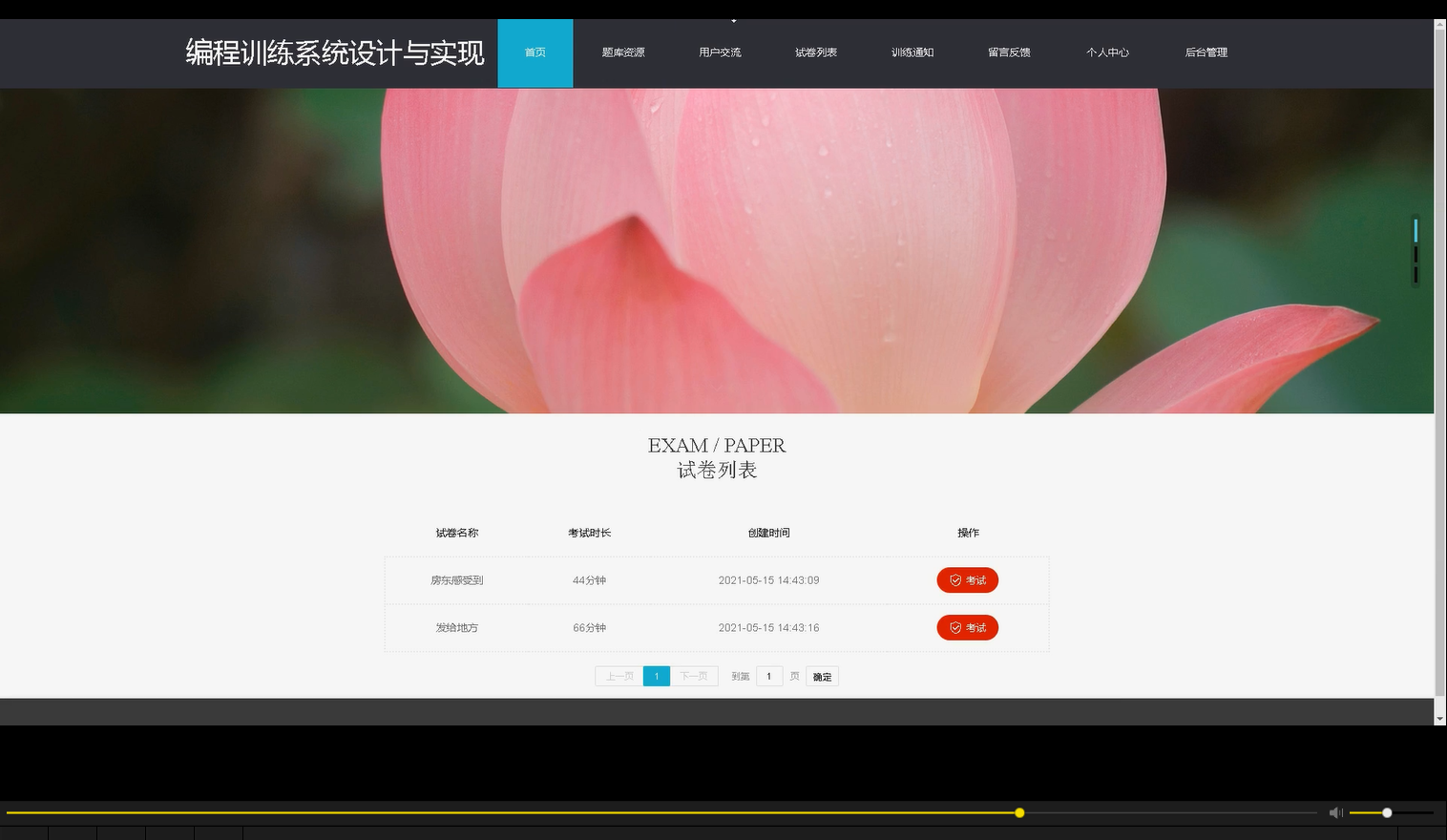Click the 44分钟 duration cell
This screenshot has width=1447, height=840.
pyautogui.click(x=589, y=580)
